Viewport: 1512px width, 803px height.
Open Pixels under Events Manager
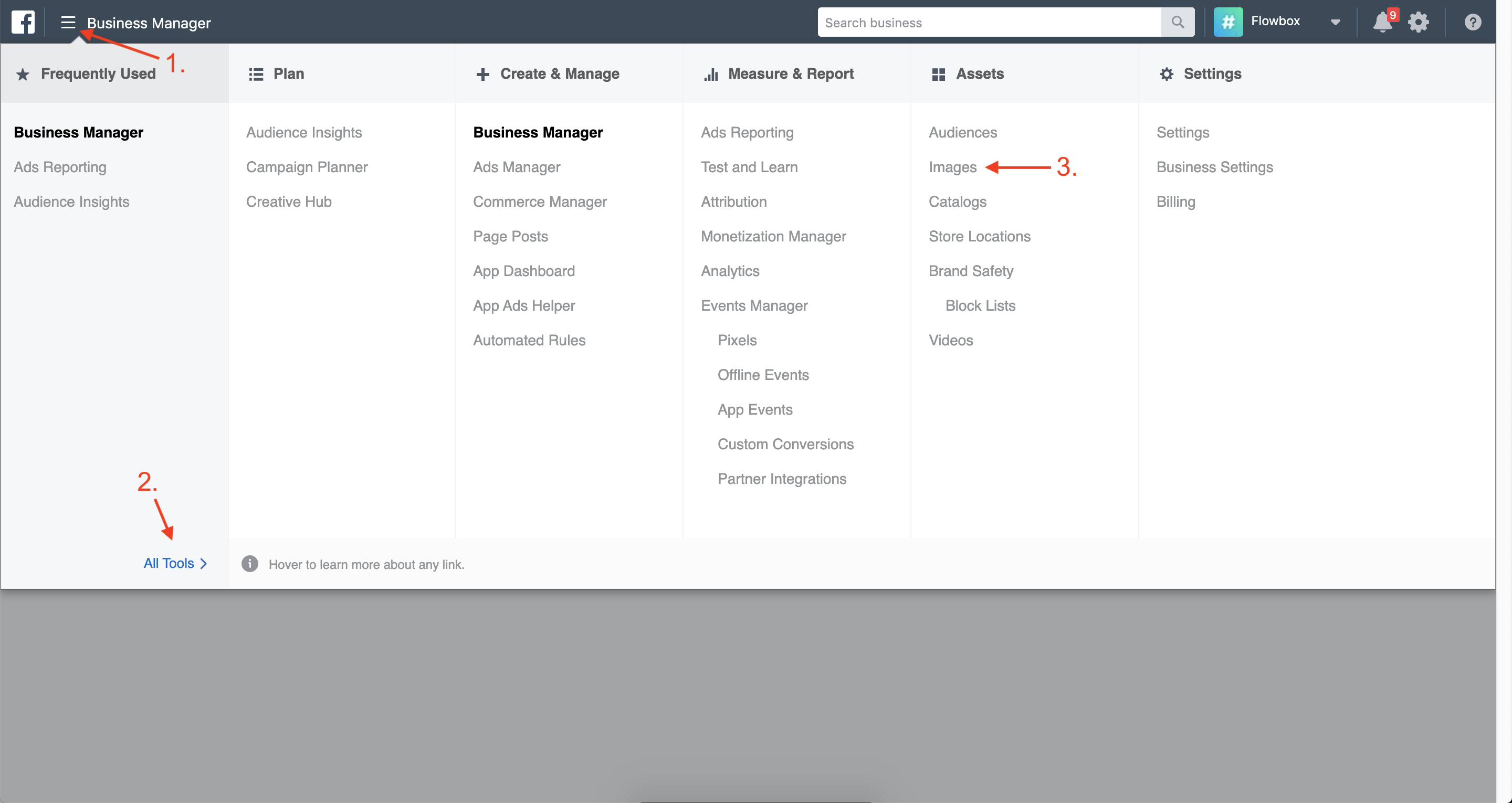click(x=737, y=341)
